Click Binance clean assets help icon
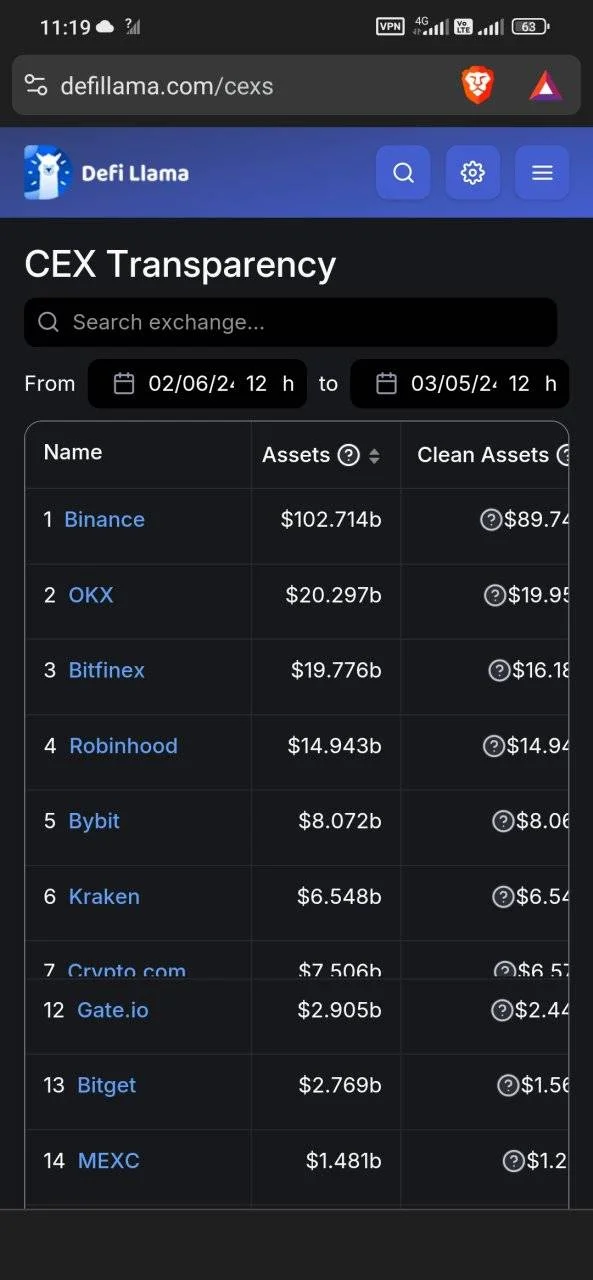This screenshot has width=593, height=1280. pyautogui.click(x=491, y=520)
